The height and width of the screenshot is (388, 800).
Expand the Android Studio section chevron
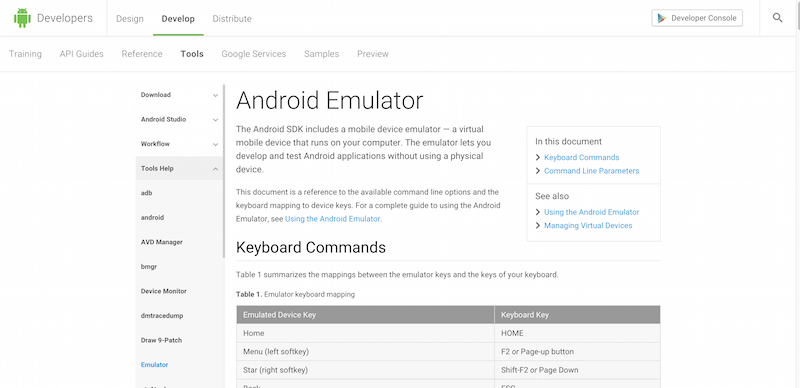coord(215,120)
